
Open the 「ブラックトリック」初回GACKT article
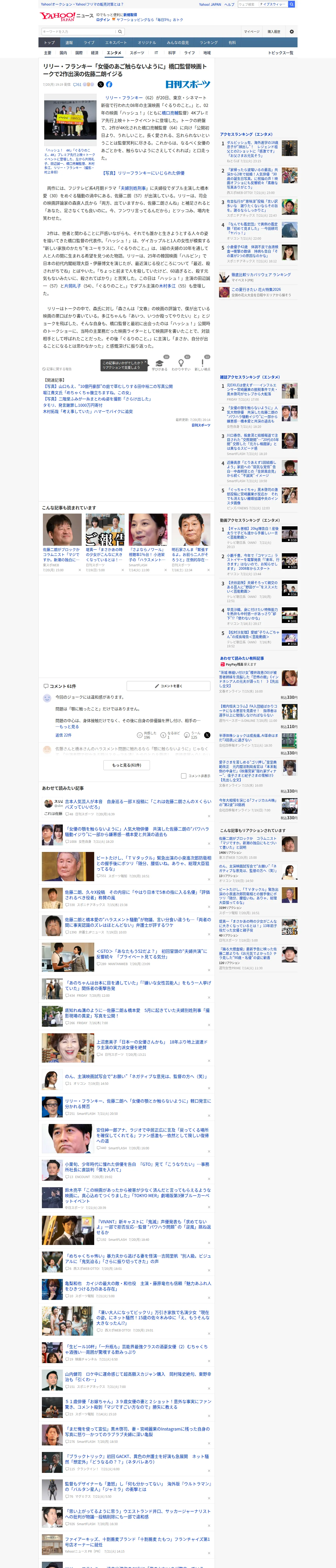coord(136,1460)
